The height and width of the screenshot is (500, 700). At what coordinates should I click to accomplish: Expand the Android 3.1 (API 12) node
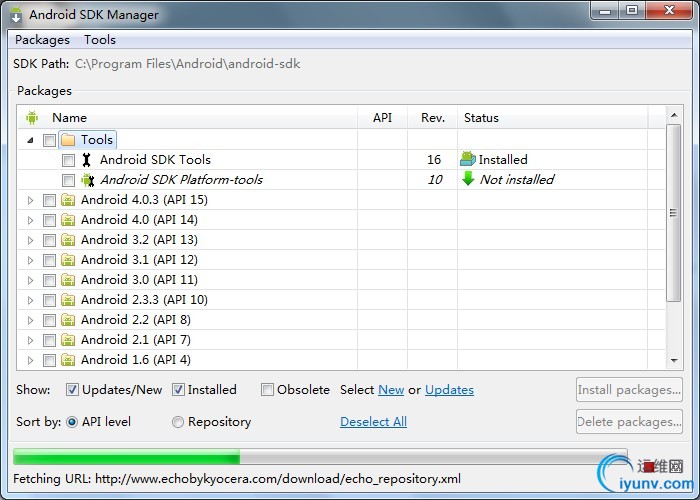click(x=30, y=260)
